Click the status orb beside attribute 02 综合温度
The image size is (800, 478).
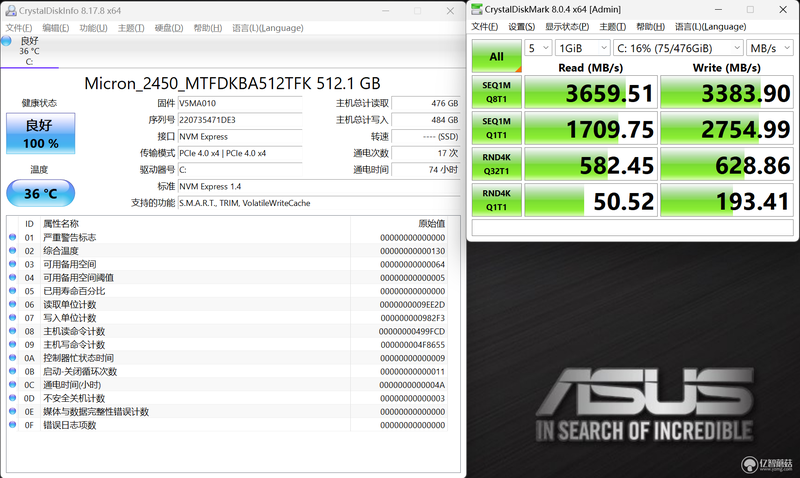[13, 250]
